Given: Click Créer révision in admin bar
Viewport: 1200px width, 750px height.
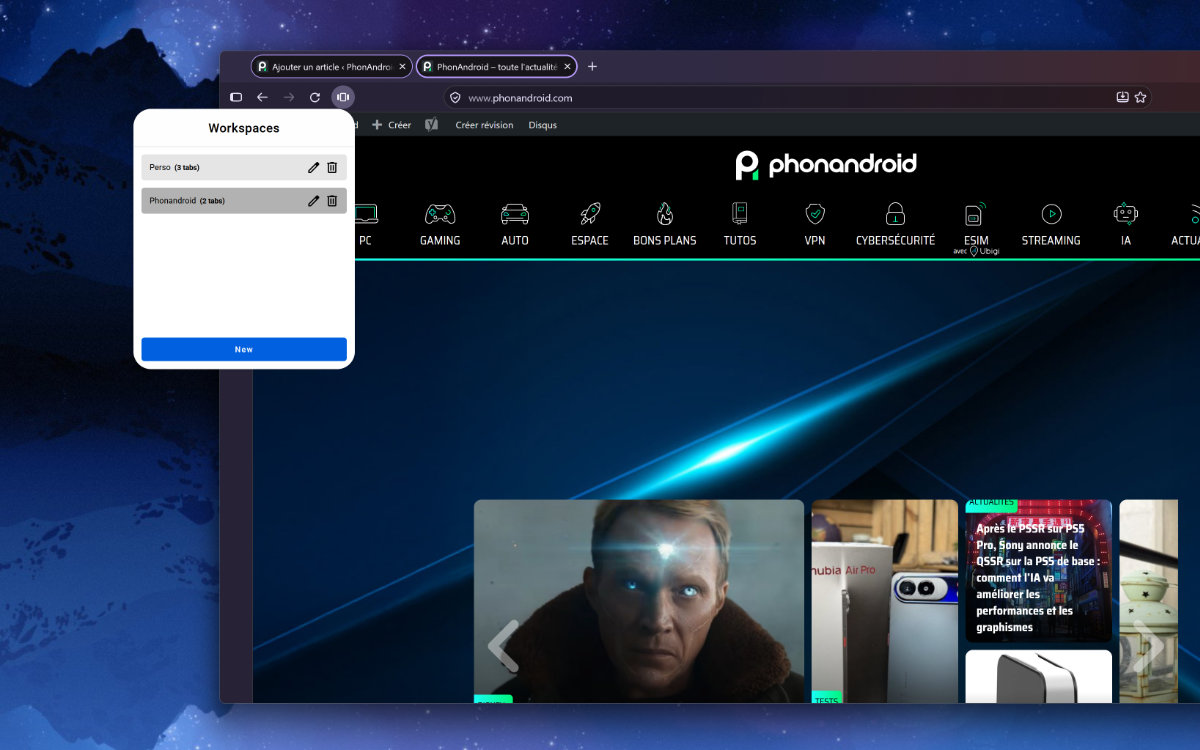Looking at the screenshot, I should [484, 125].
